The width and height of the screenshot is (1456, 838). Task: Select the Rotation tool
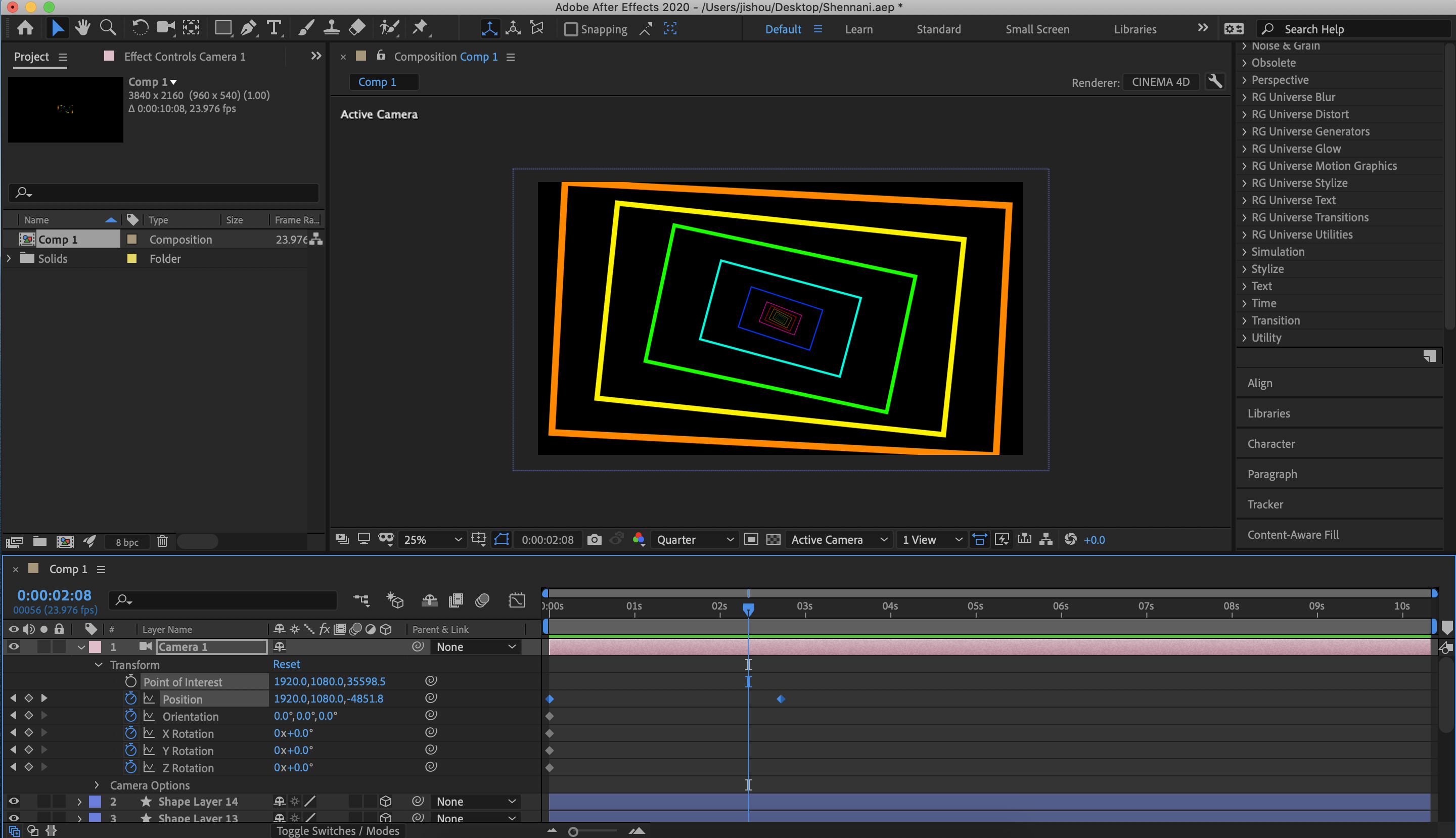point(140,27)
